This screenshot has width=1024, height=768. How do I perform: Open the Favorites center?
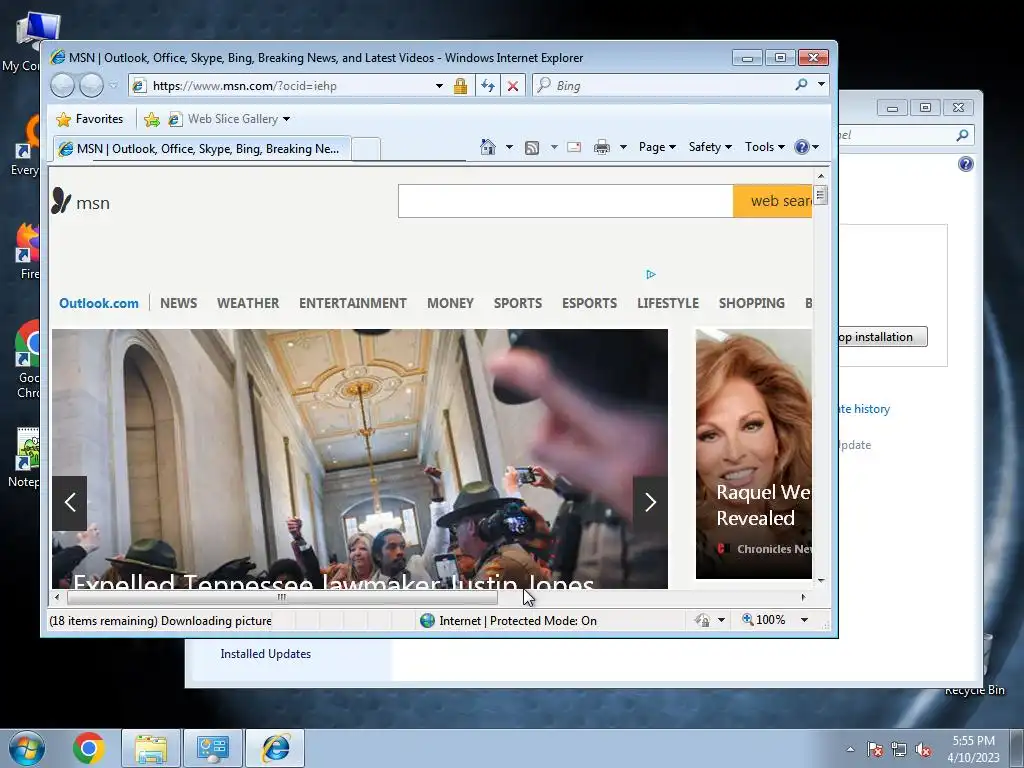(x=89, y=119)
